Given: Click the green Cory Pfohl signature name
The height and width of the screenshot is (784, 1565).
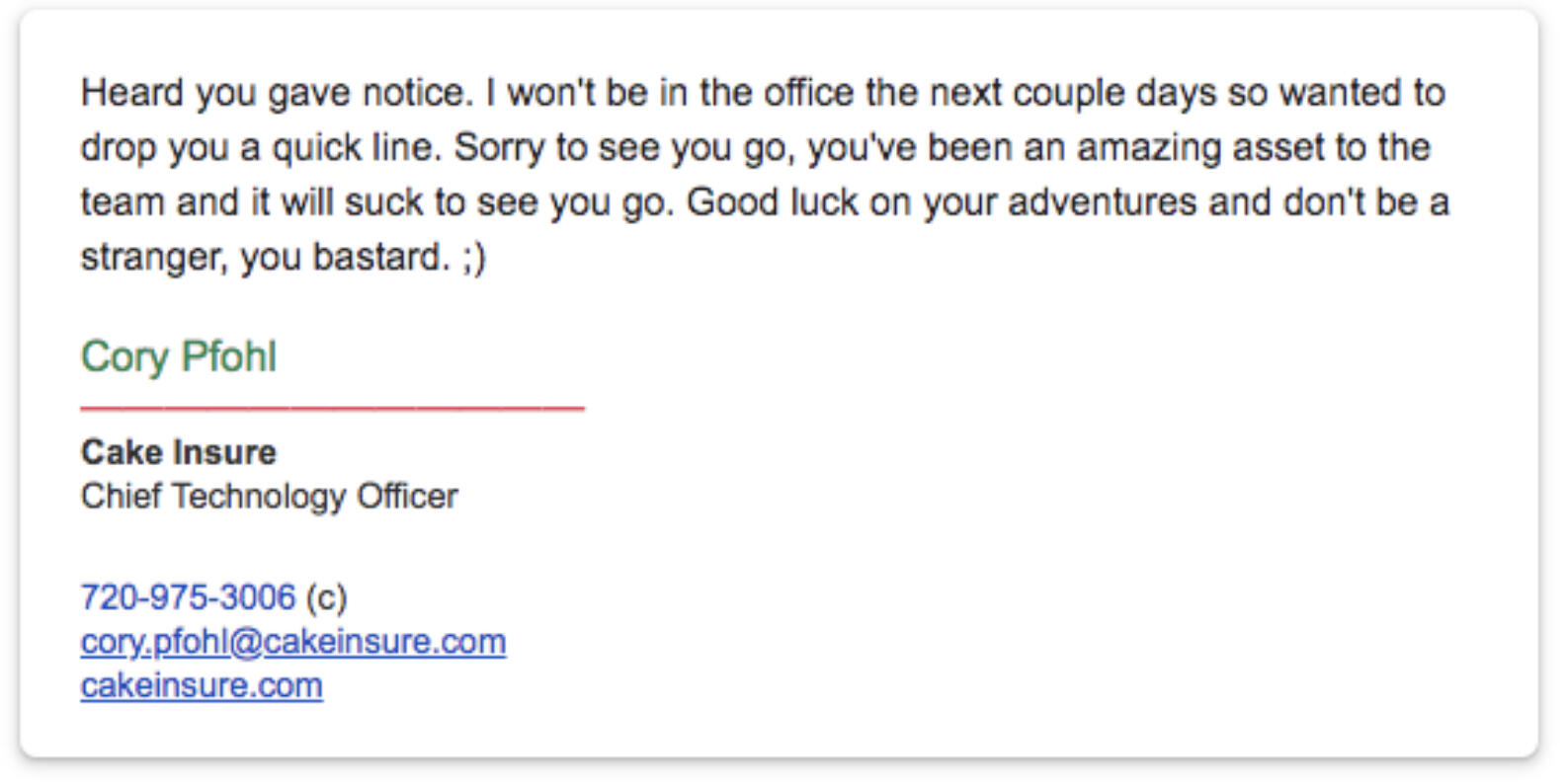Looking at the screenshot, I should pyautogui.click(x=179, y=356).
